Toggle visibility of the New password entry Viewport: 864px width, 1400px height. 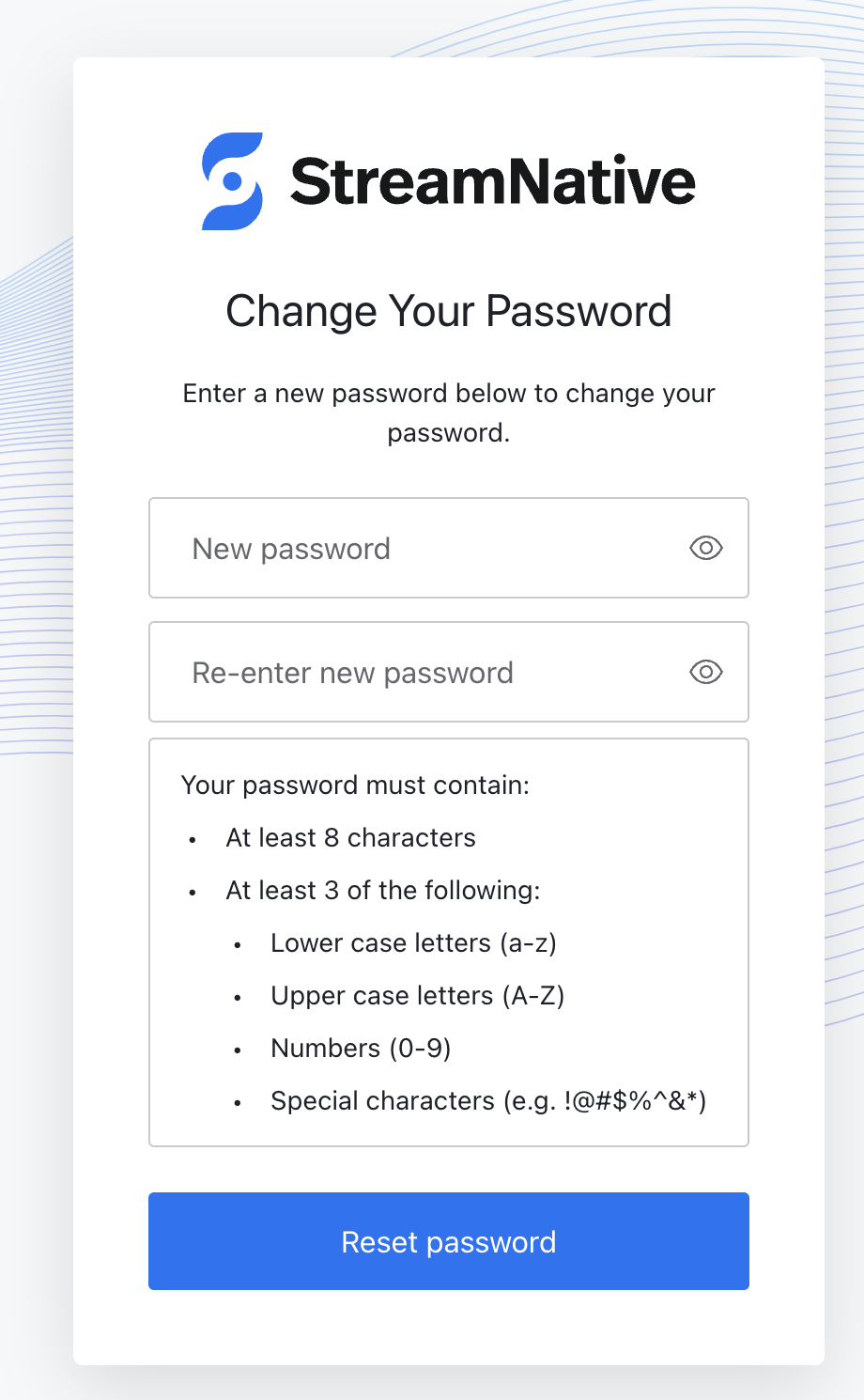tap(706, 548)
